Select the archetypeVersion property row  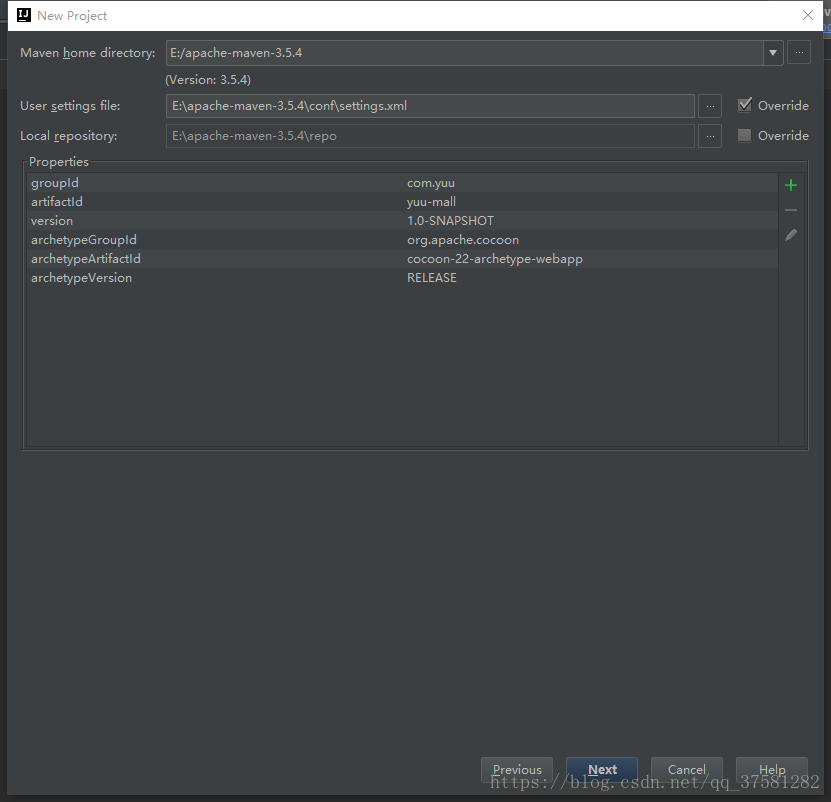coord(402,278)
